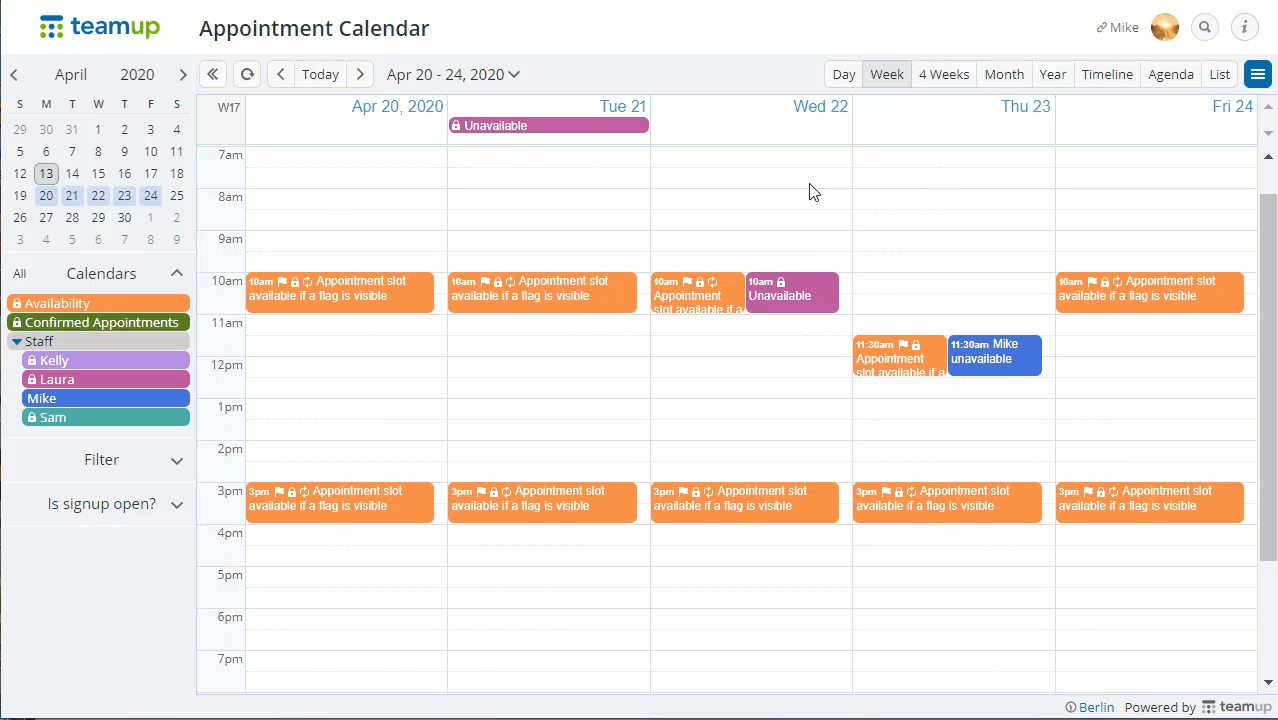Click Mike's user avatar picture

[x=1165, y=28]
